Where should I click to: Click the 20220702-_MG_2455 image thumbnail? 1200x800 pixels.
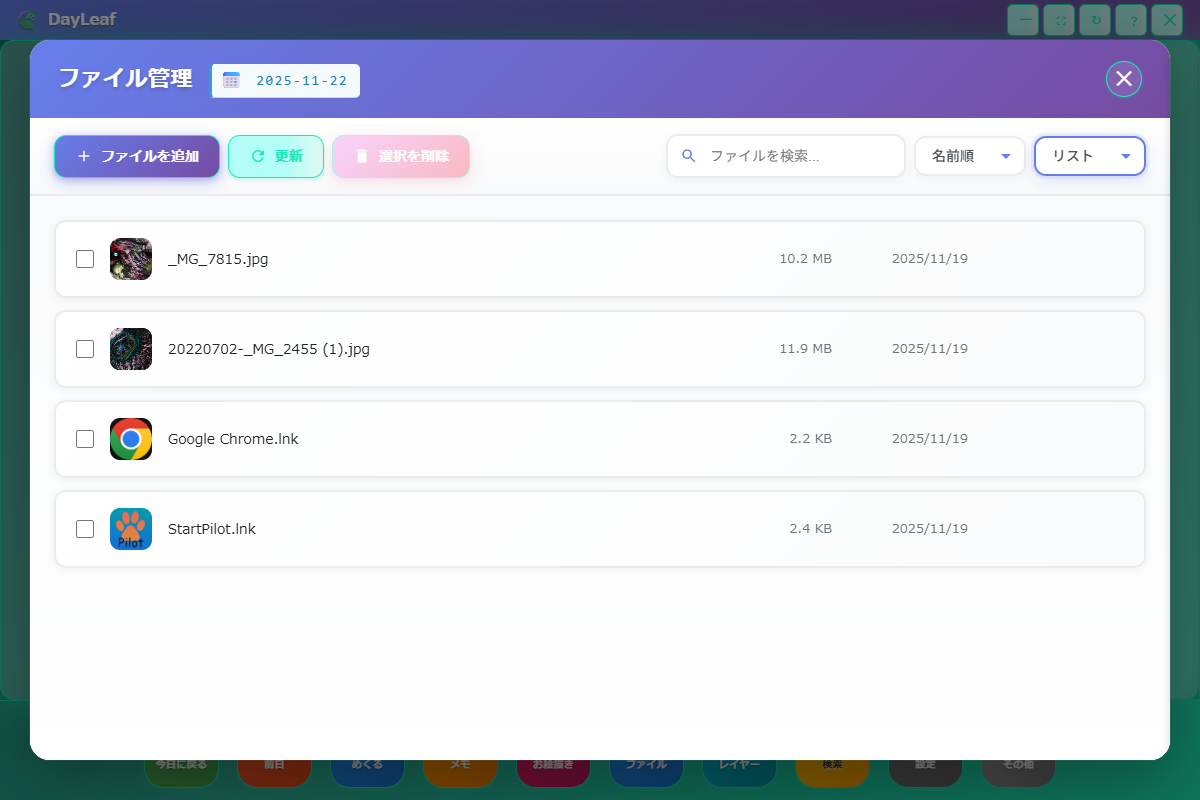[131, 349]
